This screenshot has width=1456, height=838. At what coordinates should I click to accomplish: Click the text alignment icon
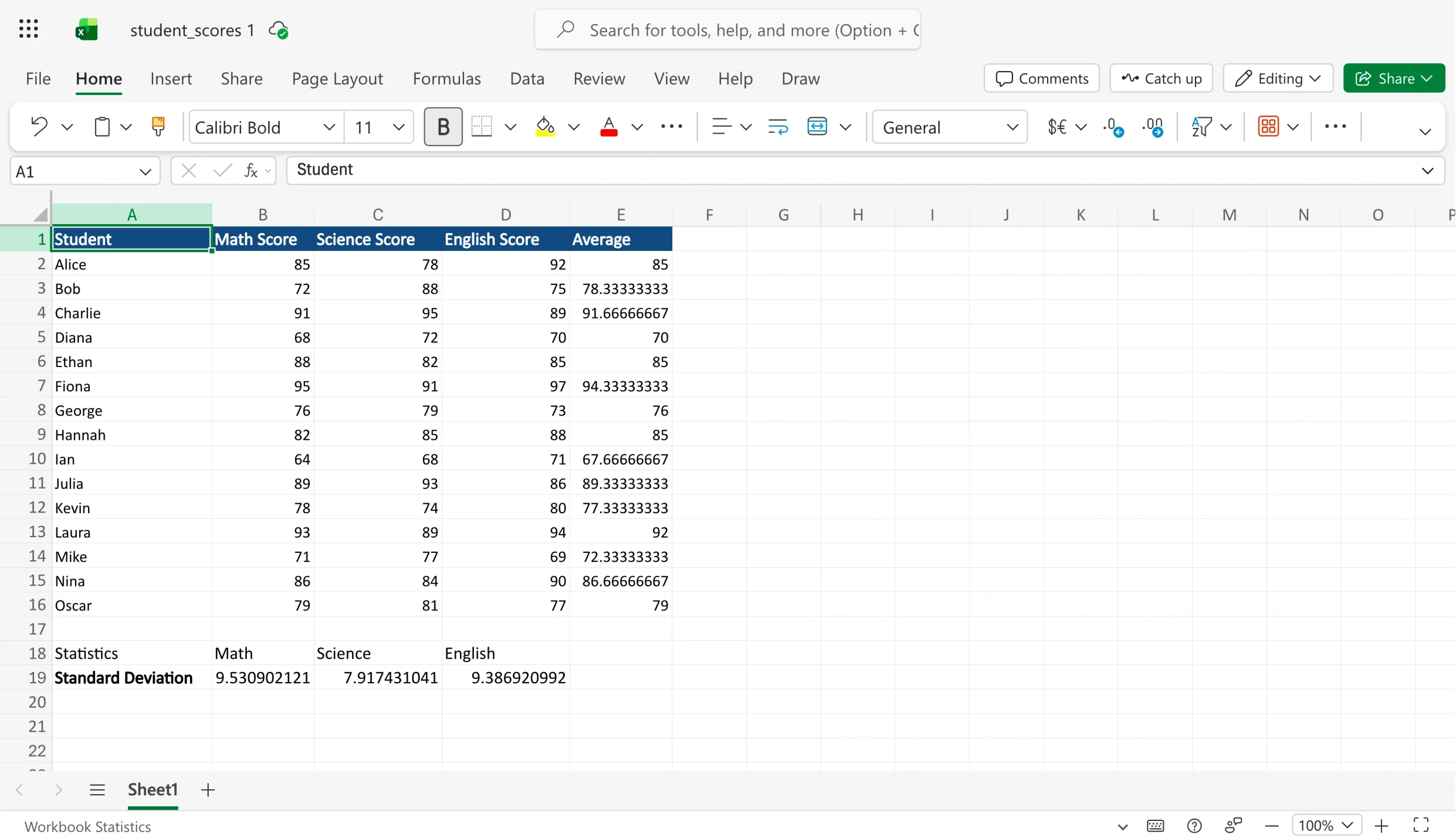click(x=721, y=126)
